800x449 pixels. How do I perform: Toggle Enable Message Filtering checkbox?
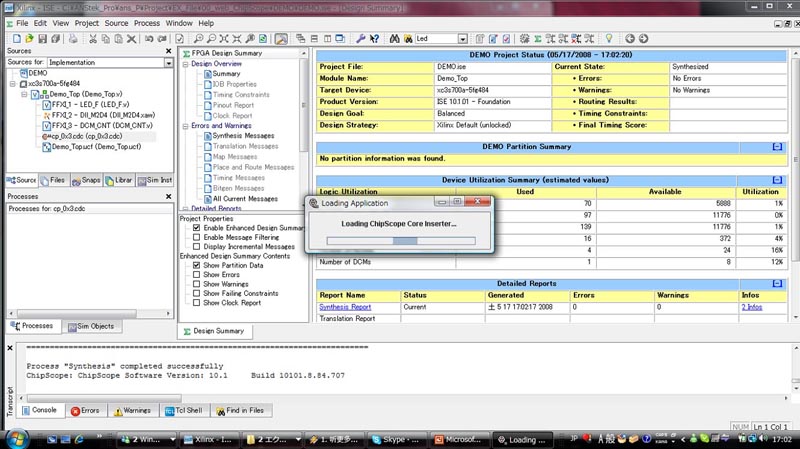point(196,237)
